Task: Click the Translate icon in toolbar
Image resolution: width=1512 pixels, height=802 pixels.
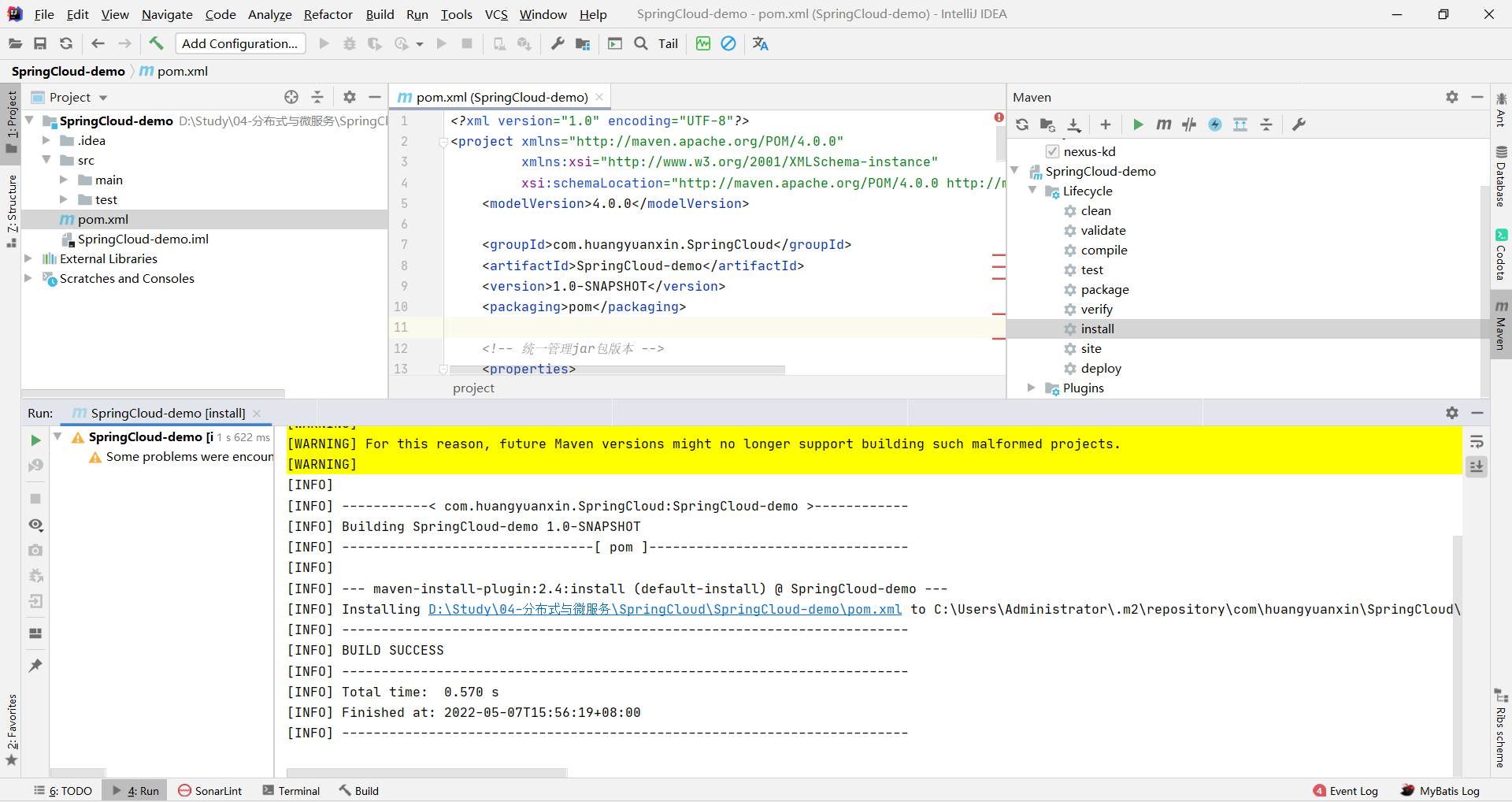Action: pyautogui.click(x=760, y=43)
